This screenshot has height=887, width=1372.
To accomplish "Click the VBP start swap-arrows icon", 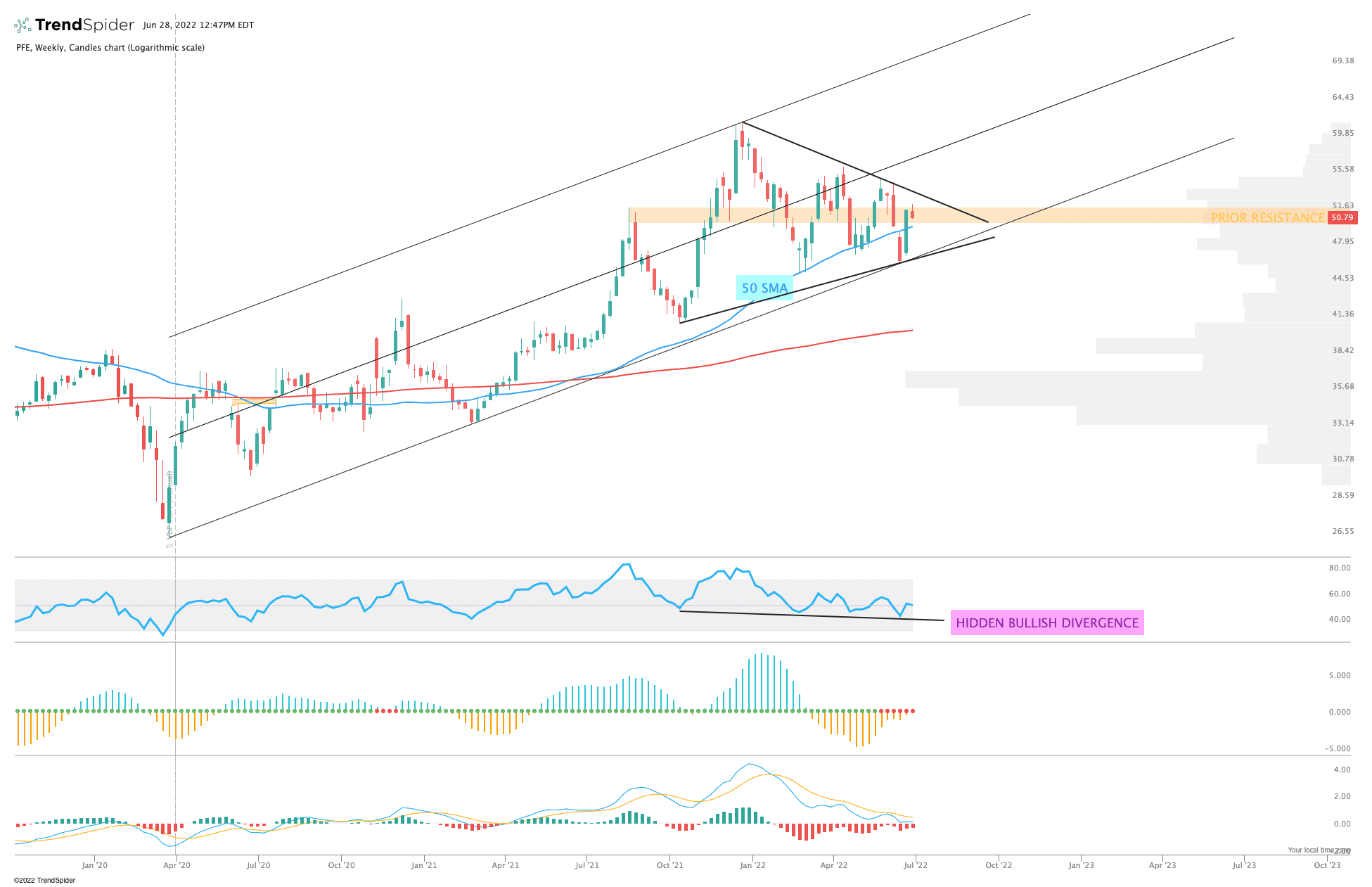I will click(169, 546).
